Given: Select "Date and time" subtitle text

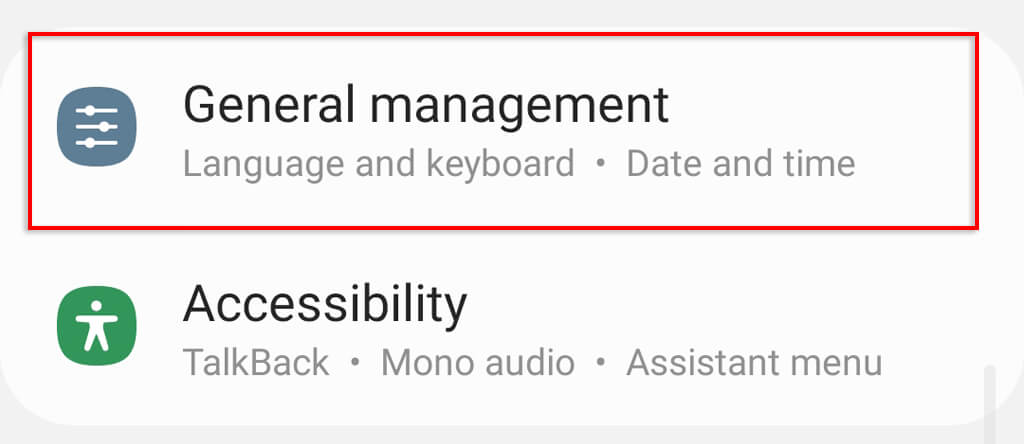Looking at the screenshot, I should tap(740, 163).
